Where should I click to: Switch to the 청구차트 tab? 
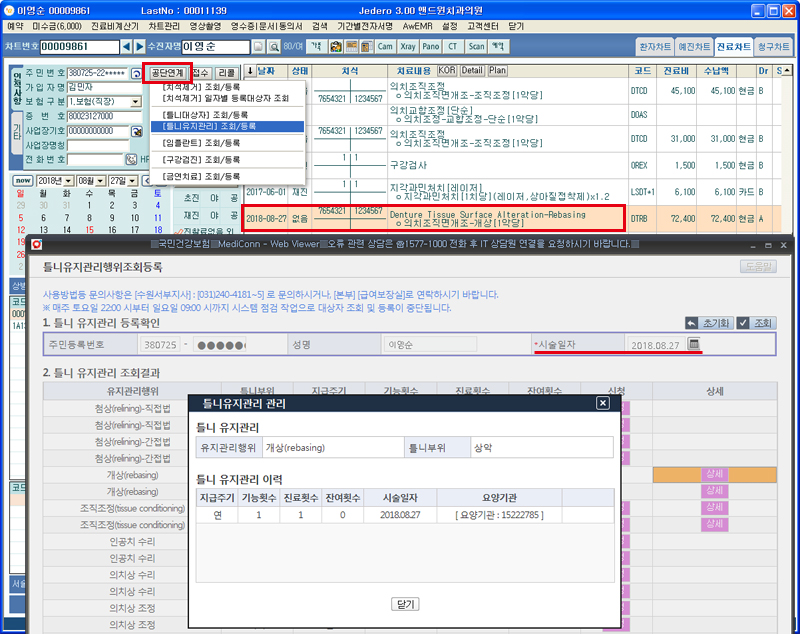(x=774, y=47)
